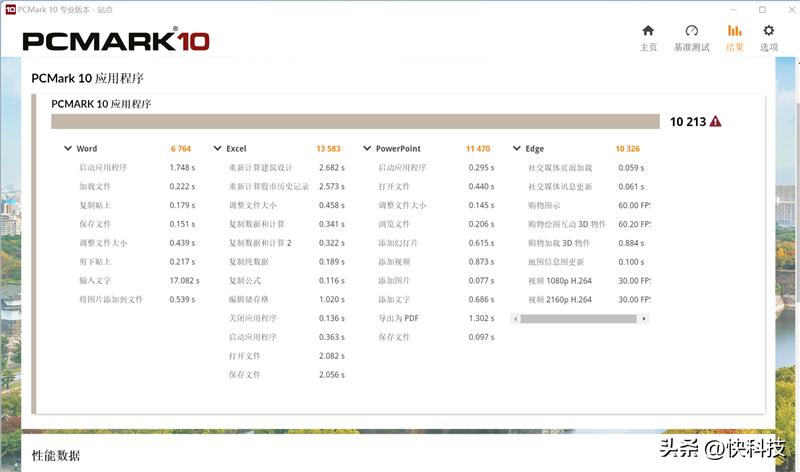Screen dimensions: 800x472
Task: Collapse the Word results group
Action: [x=68, y=148]
